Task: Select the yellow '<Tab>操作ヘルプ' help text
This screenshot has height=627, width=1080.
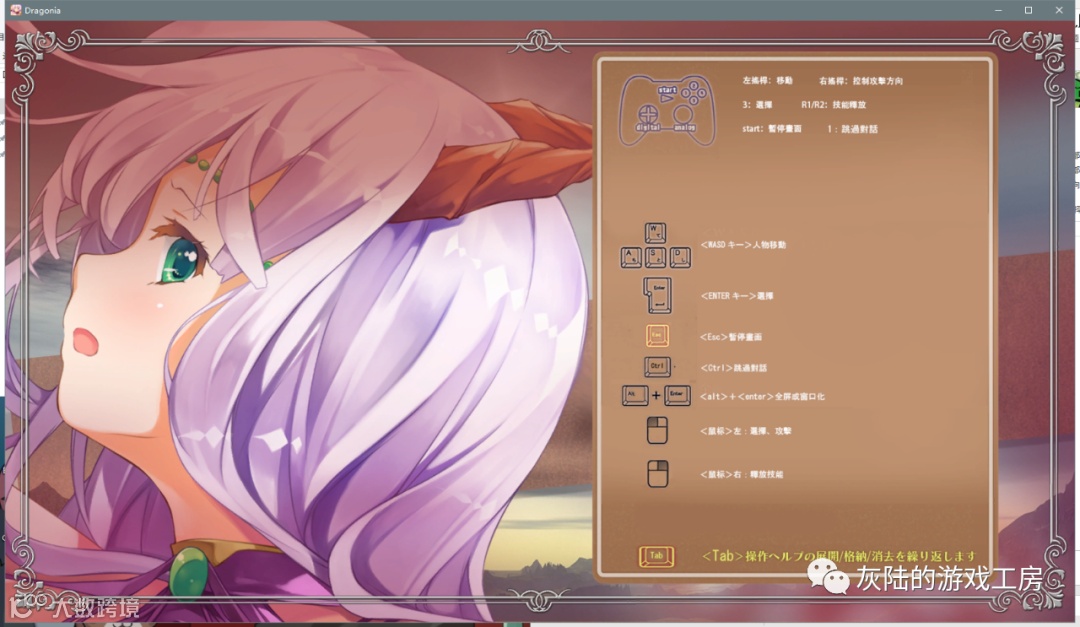Action: point(839,555)
